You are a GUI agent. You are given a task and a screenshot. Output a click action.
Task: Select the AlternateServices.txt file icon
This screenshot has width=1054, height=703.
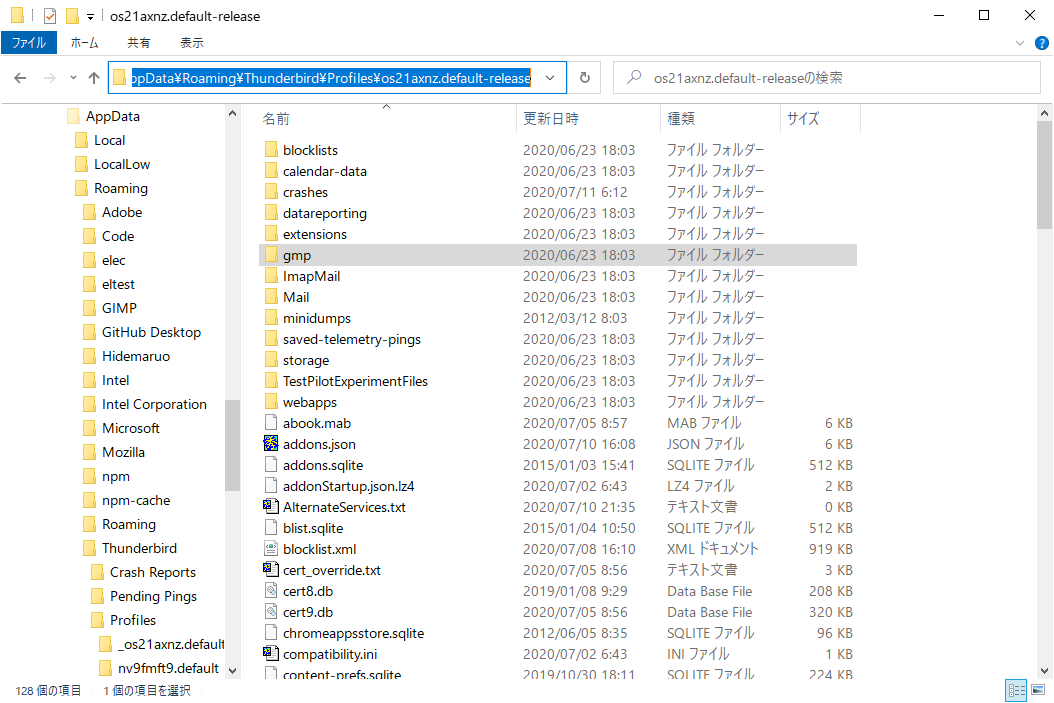coord(271,506)
